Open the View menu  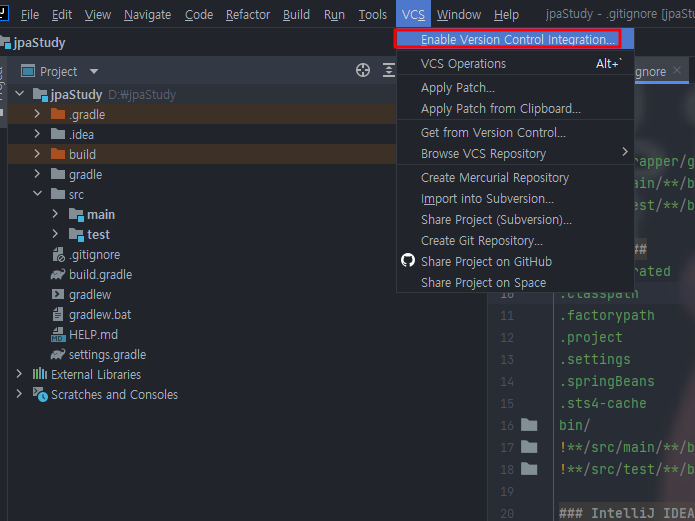98,15
